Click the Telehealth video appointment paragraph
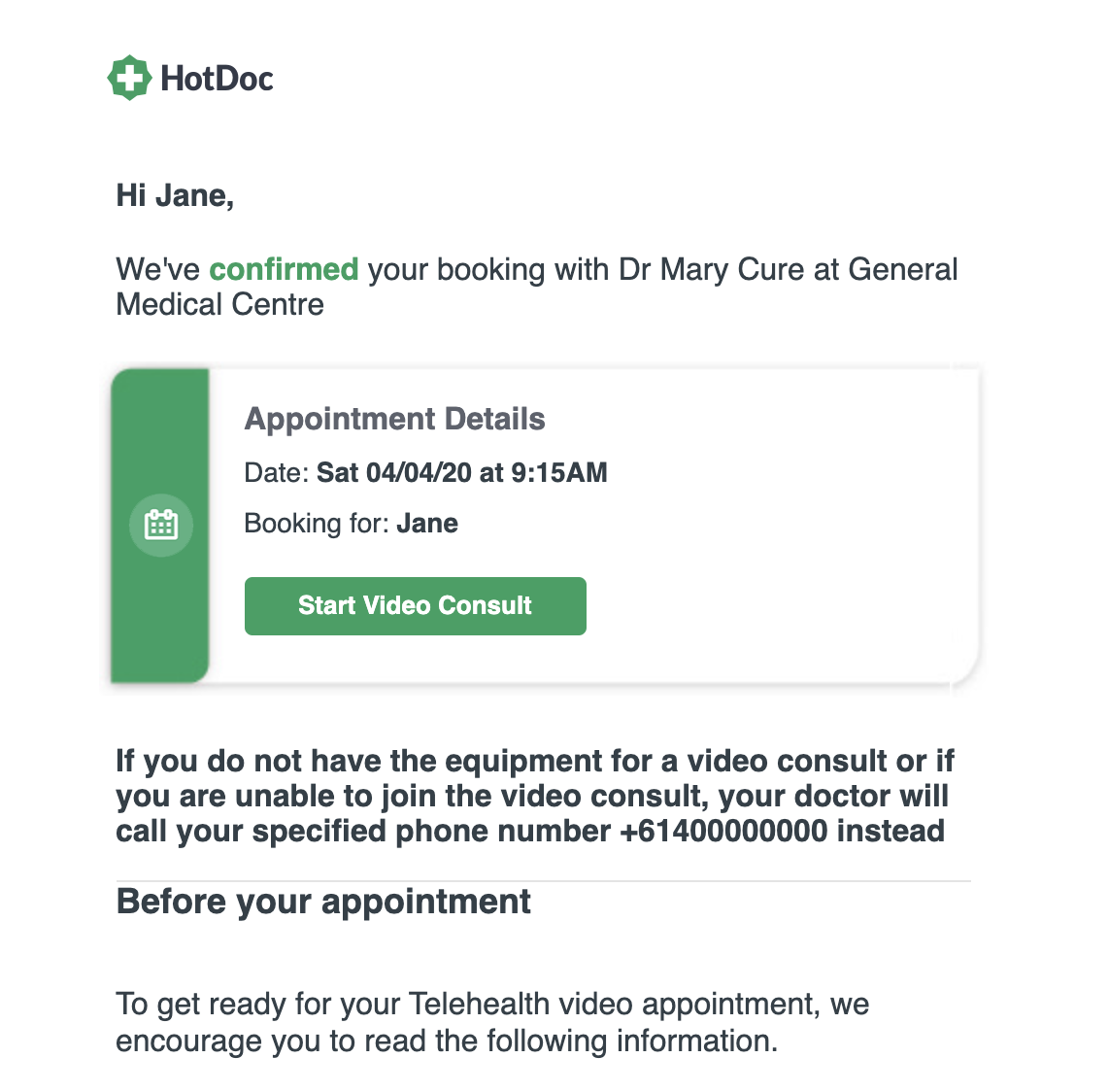Image resolution: width=1109 pixels, height=1092 pixels. [491, 1021]
